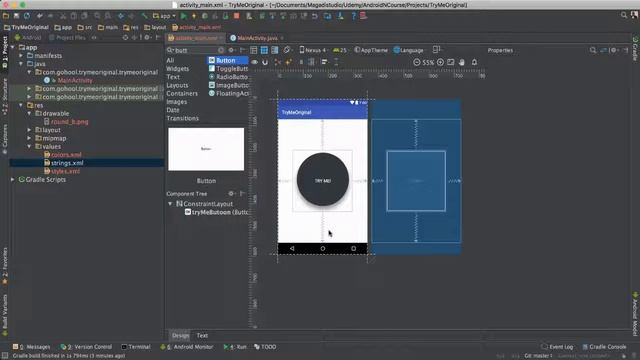The image size is (640, 360).
Task: Open Nexus 4 device dropdown
Action: (313, 50)
